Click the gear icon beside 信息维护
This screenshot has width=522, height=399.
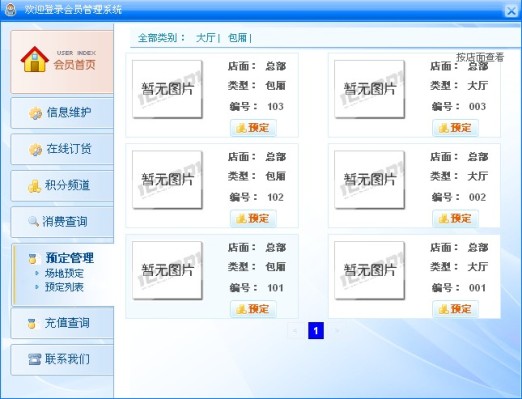coord(35,113)
